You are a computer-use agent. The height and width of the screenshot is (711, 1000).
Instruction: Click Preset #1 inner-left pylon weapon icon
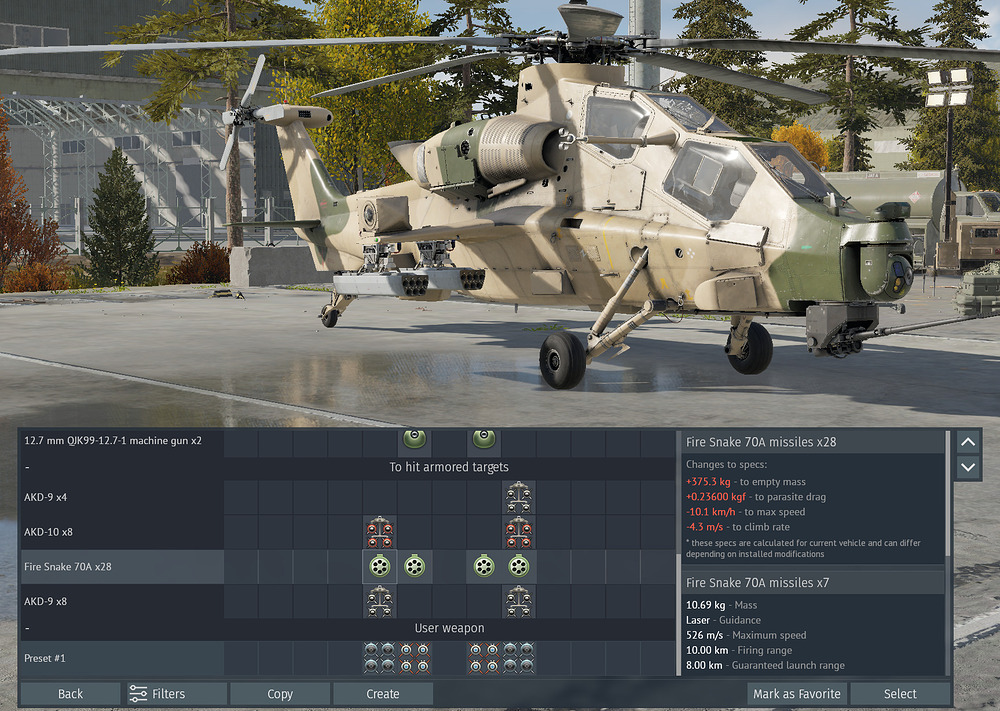click(x=415, y=658)
